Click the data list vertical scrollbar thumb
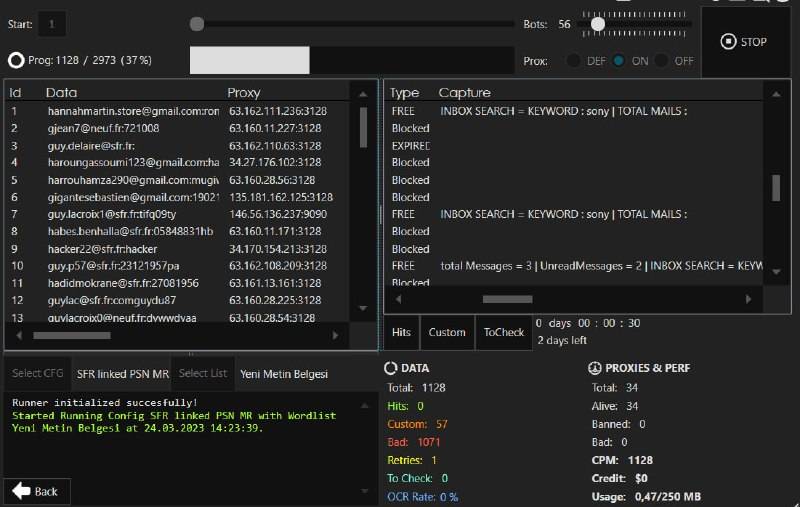Image resolution: width=800 pixels, height=507 pixels. 363,128
